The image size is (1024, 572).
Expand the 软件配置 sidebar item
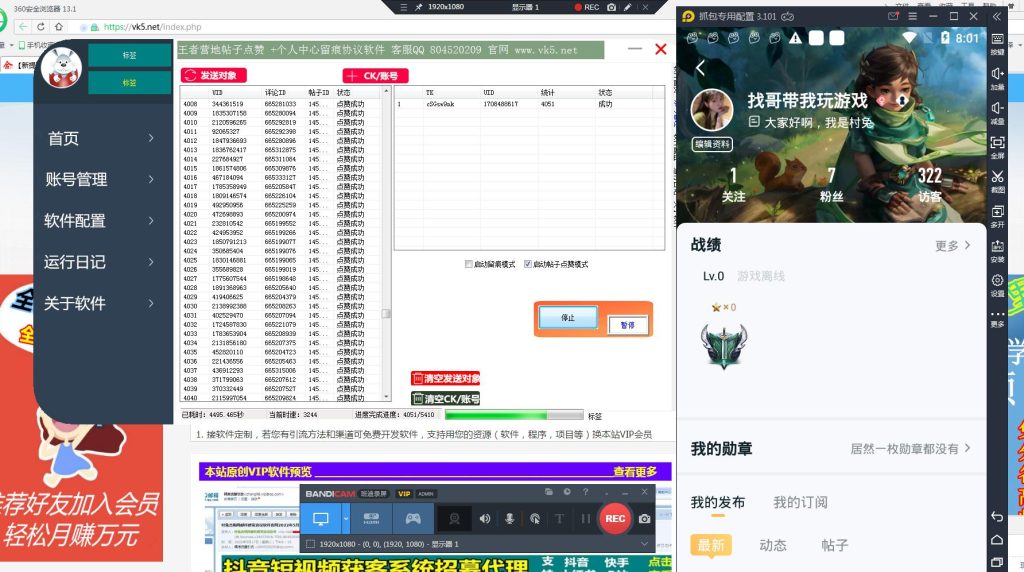100,221
